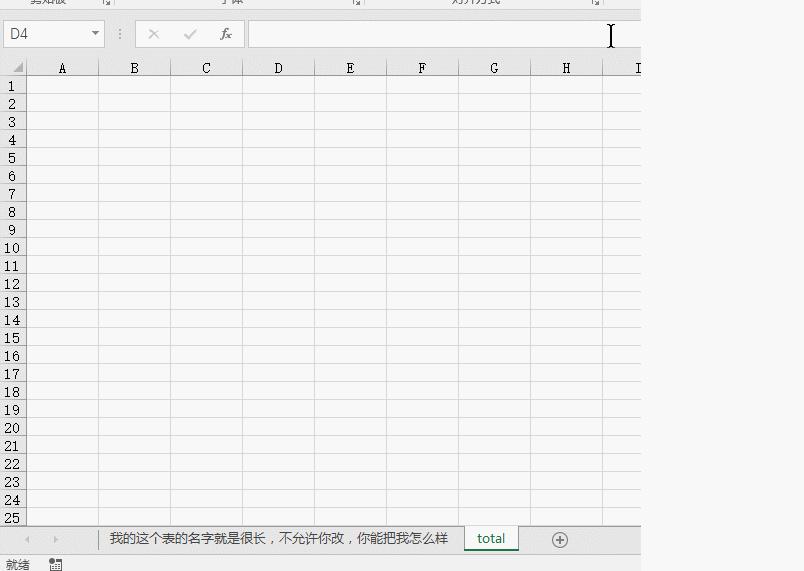Select column D header
The image size is (804, 571).
pos(278,68)
